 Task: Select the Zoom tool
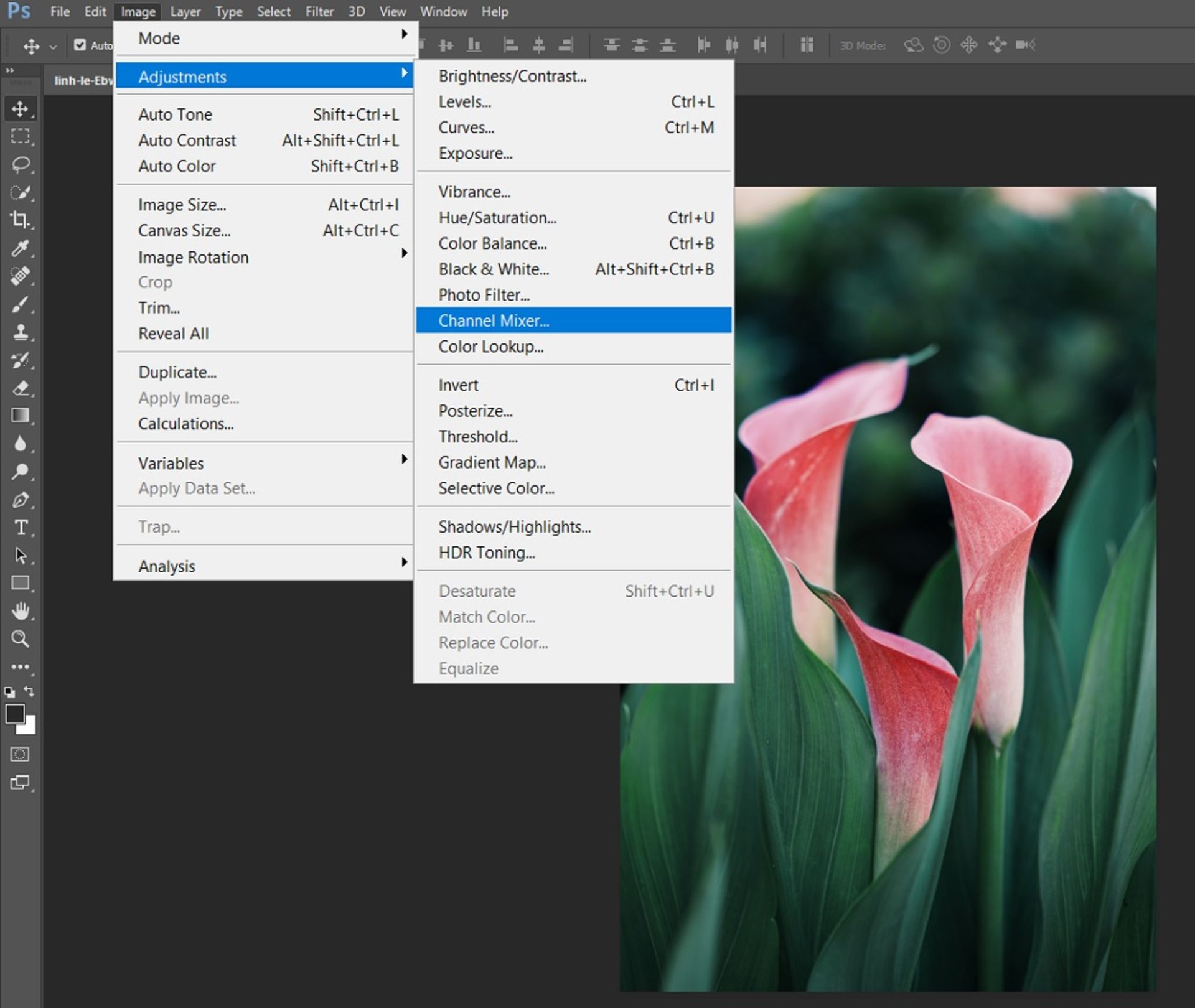click(x=20, y=639)
